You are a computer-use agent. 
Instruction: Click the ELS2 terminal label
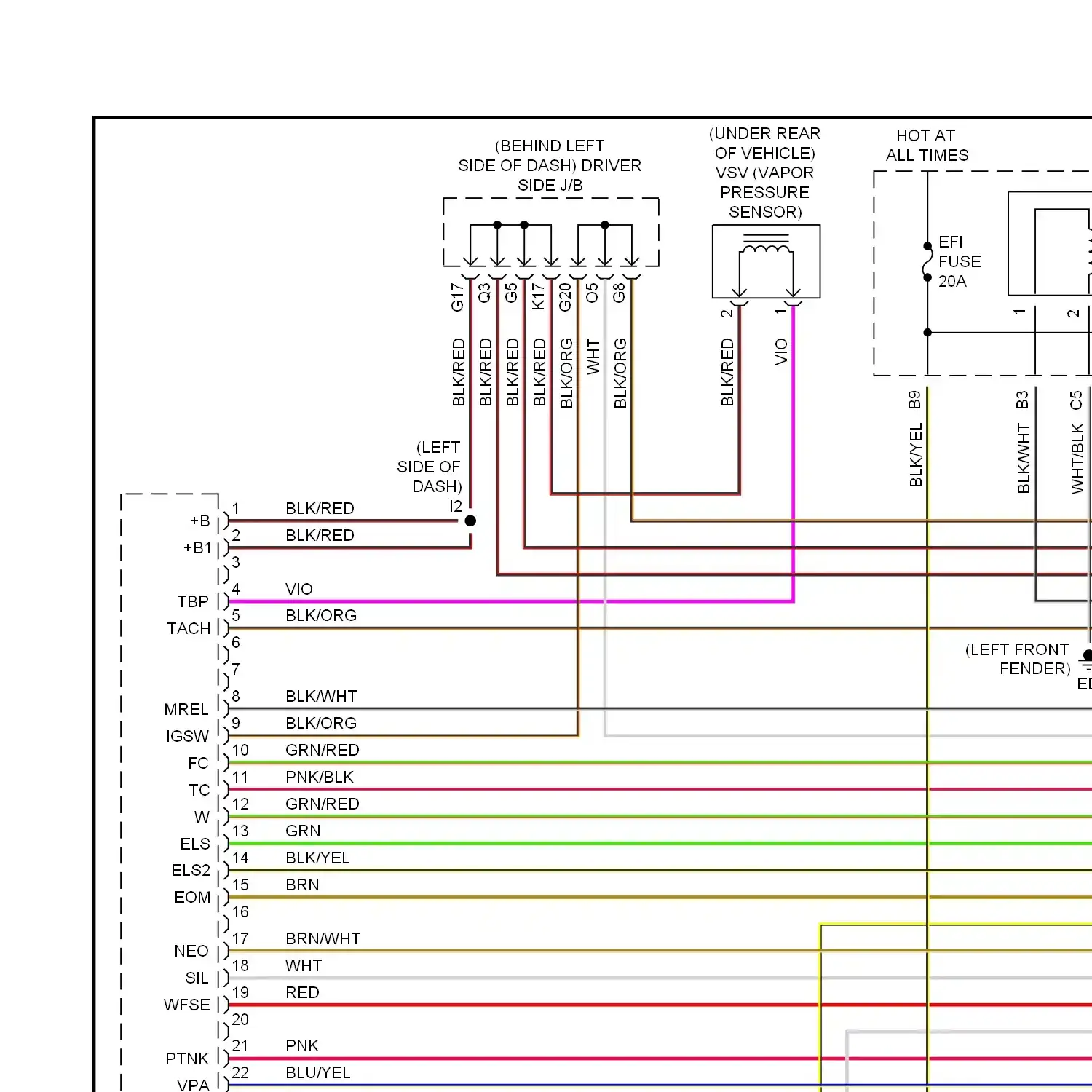point(191,870)
